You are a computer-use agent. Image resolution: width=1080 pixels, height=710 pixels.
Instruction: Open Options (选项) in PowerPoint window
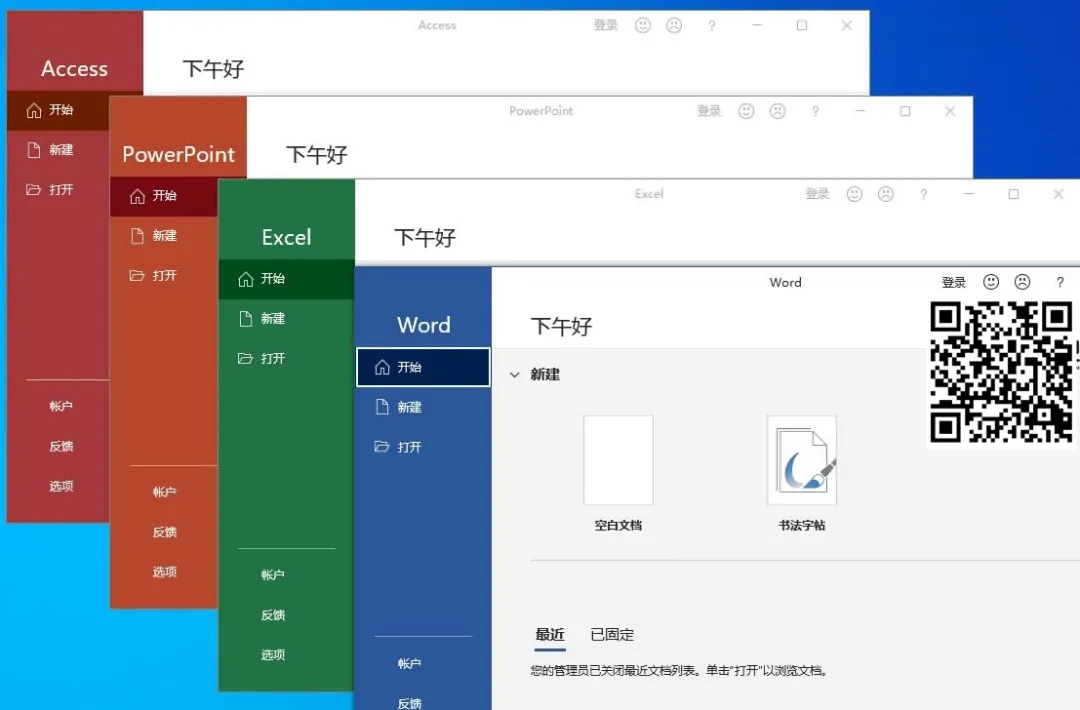point(164,572)
